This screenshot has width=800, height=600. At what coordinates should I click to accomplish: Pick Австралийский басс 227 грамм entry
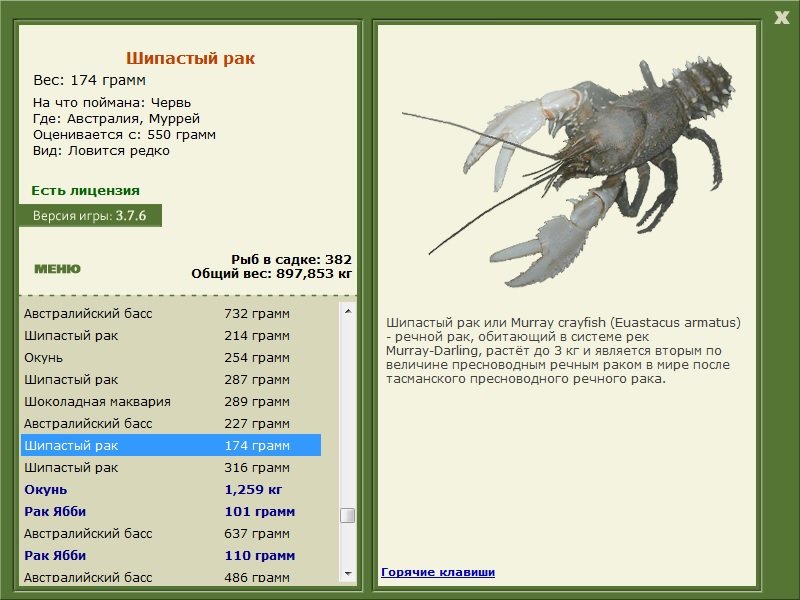coord(171,423)
